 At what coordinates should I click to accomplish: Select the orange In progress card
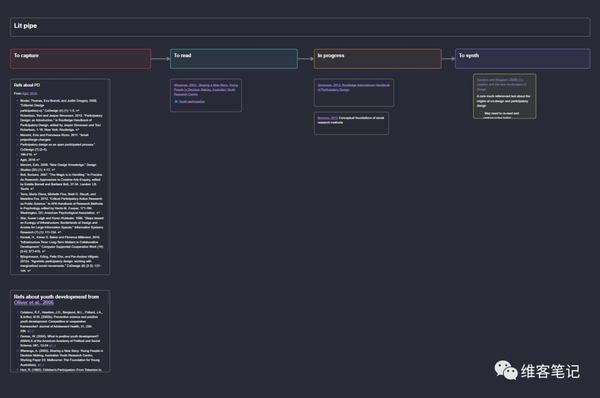tap(378, 59)
